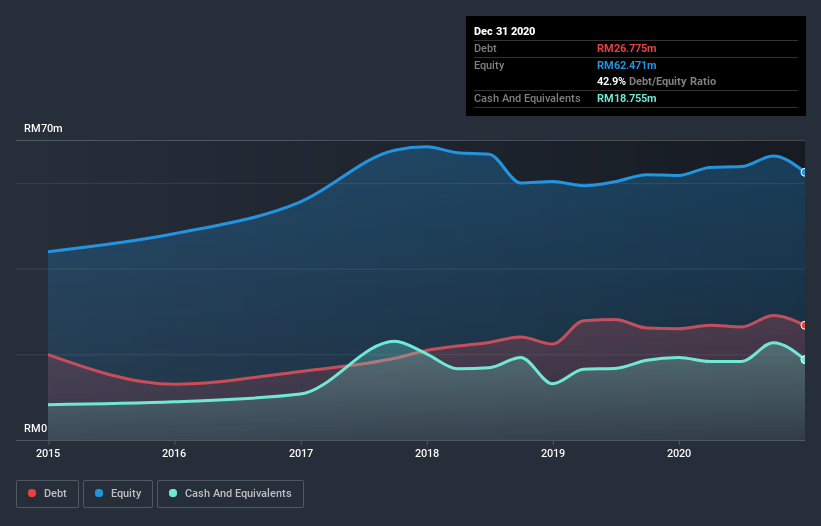Toggle the Equity series legend button
The image size is (821, 526).
pos(118,494)
